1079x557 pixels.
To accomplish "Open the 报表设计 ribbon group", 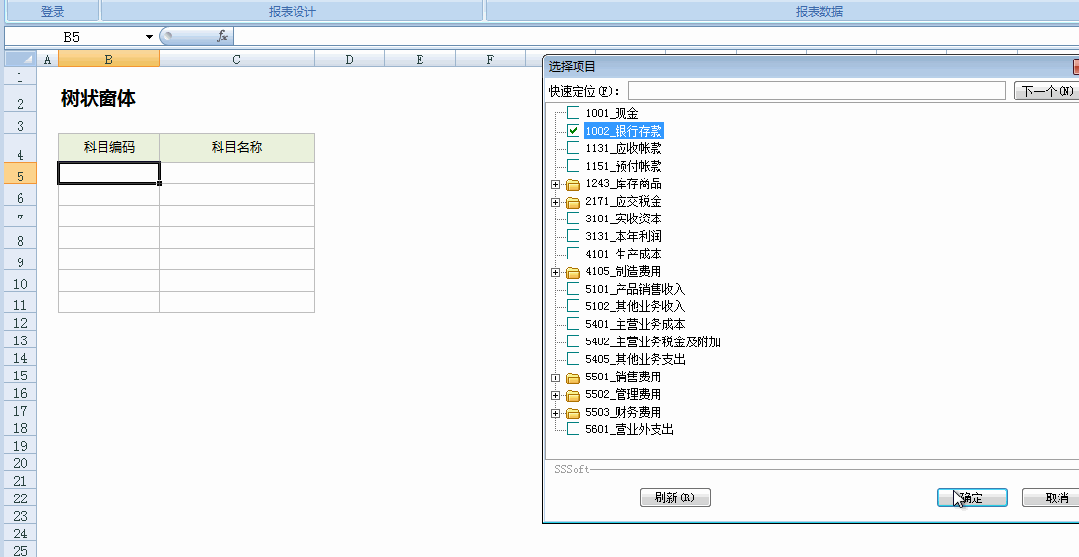I will coord(292,11).
